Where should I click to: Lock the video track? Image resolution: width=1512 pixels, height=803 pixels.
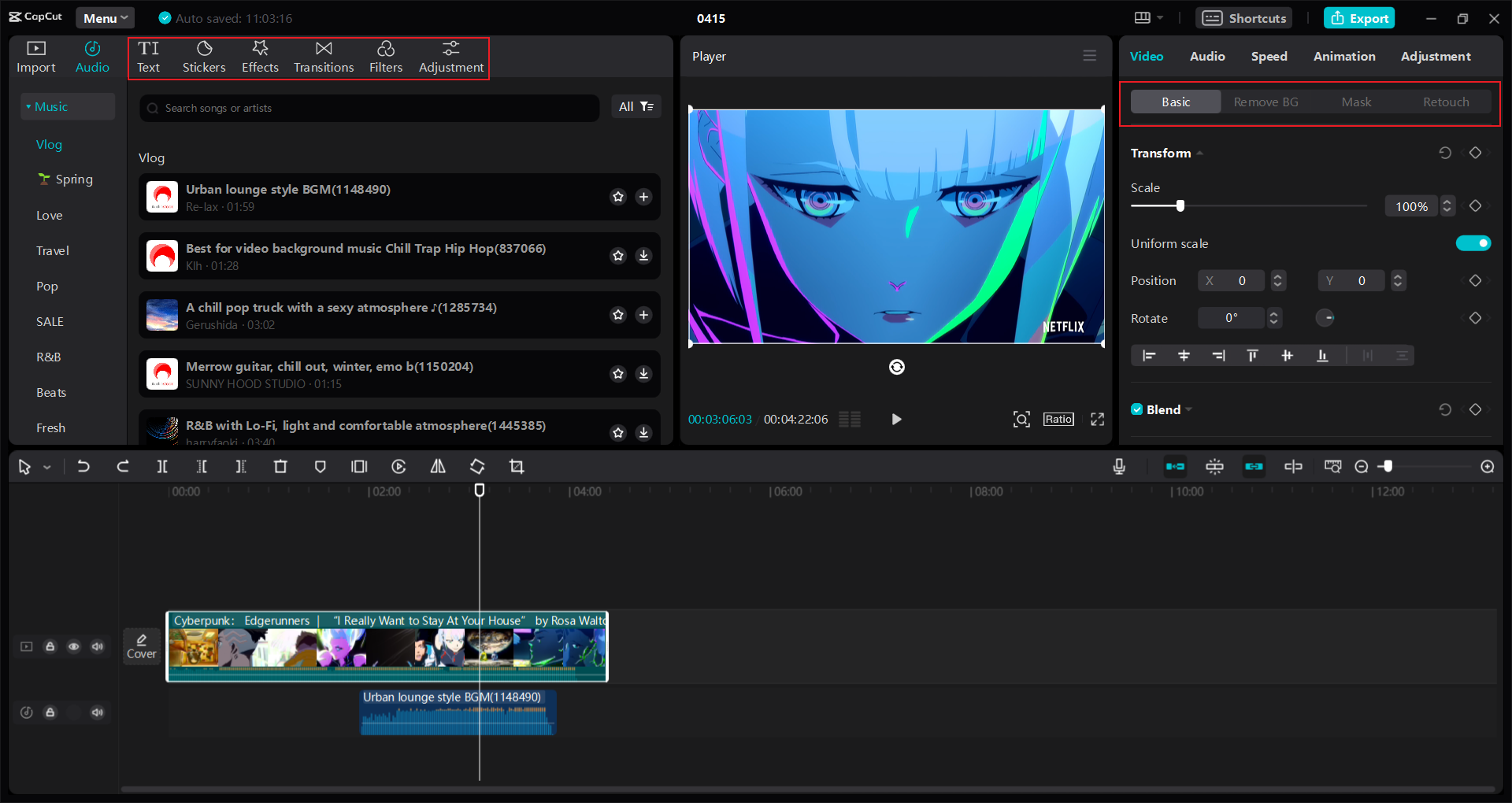[50, 646]
